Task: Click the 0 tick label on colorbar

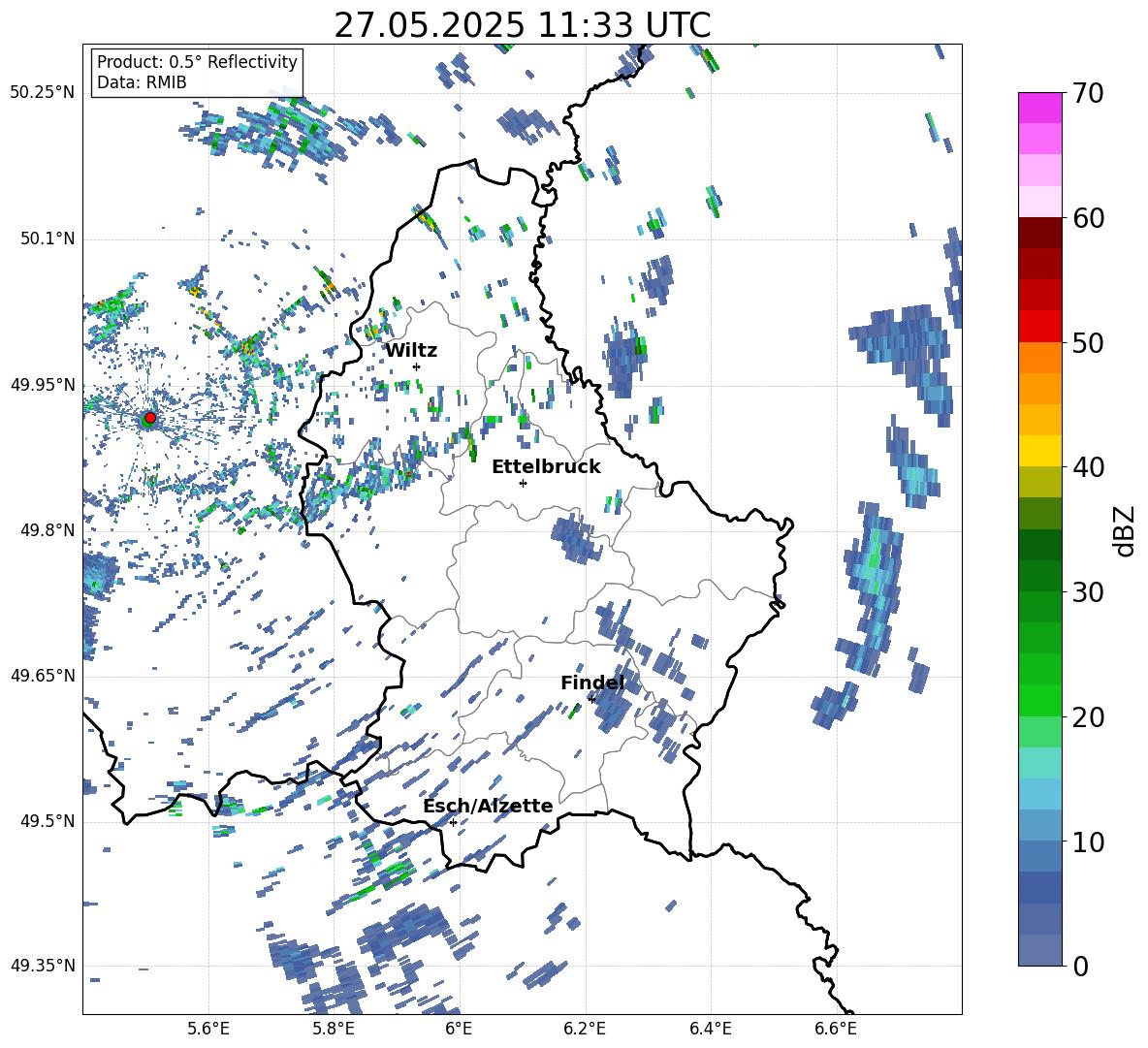Action: (1080, 966)
